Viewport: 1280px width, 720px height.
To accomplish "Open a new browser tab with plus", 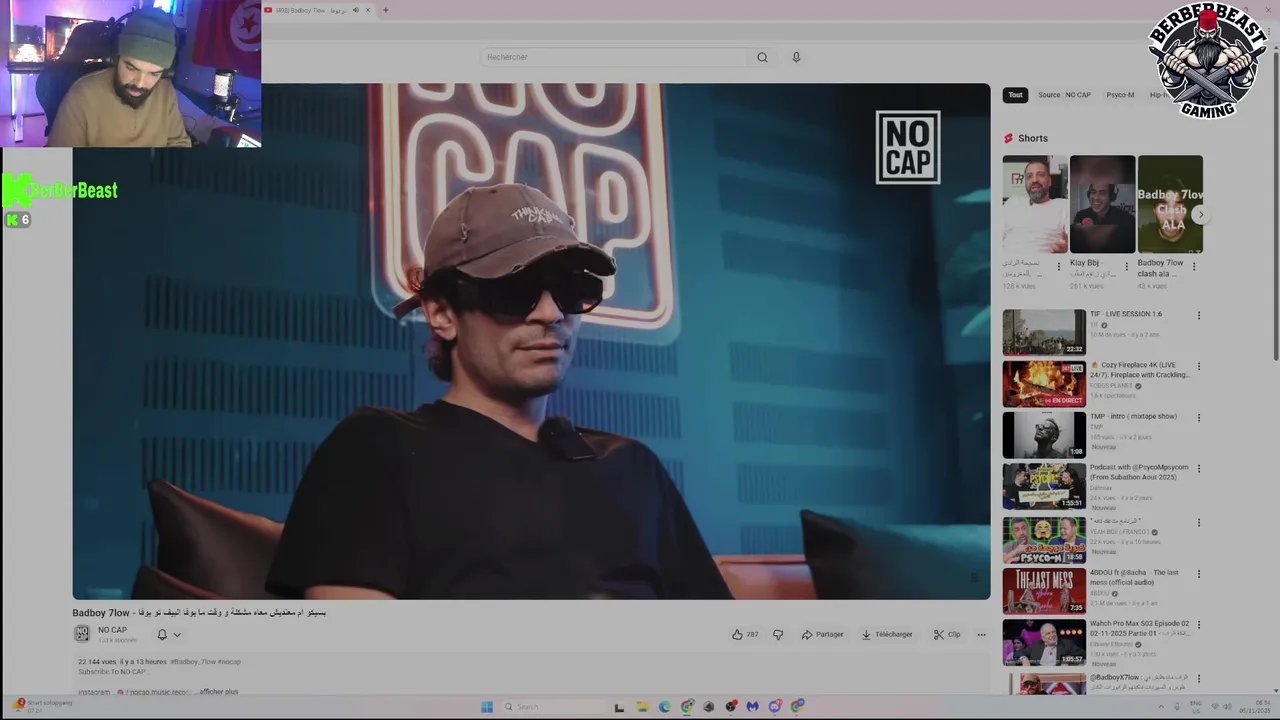I will [x=385, y=10].
